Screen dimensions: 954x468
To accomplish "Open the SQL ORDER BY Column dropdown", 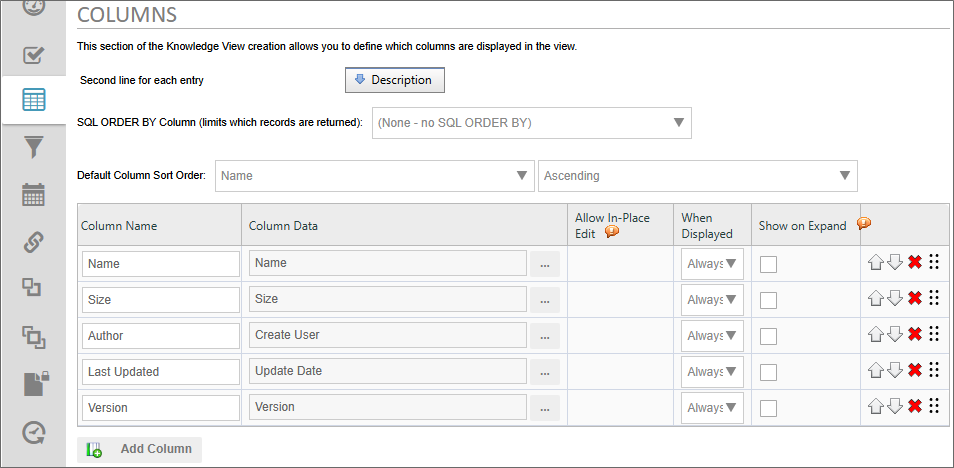I will point(531,123).
